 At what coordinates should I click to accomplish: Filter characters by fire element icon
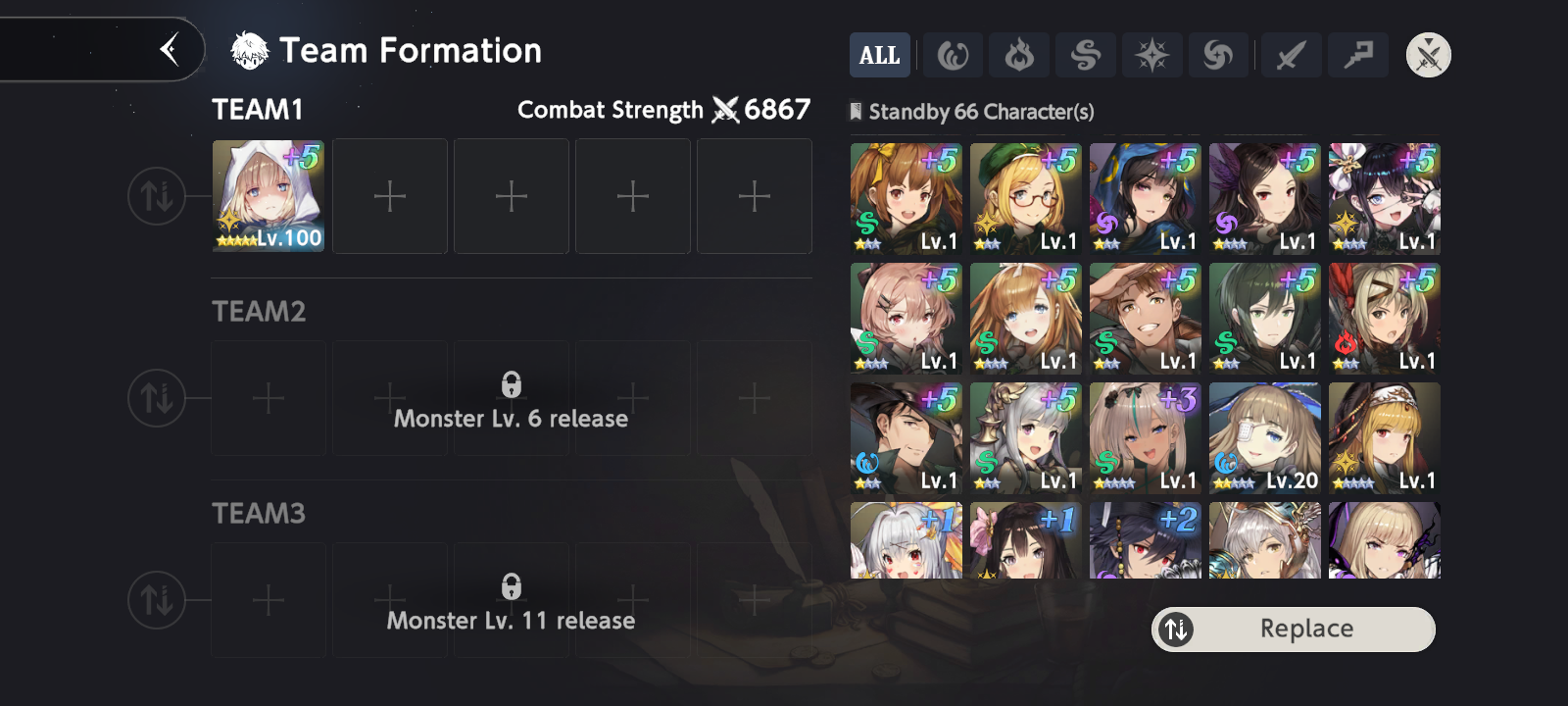(x=1019, y=55)
